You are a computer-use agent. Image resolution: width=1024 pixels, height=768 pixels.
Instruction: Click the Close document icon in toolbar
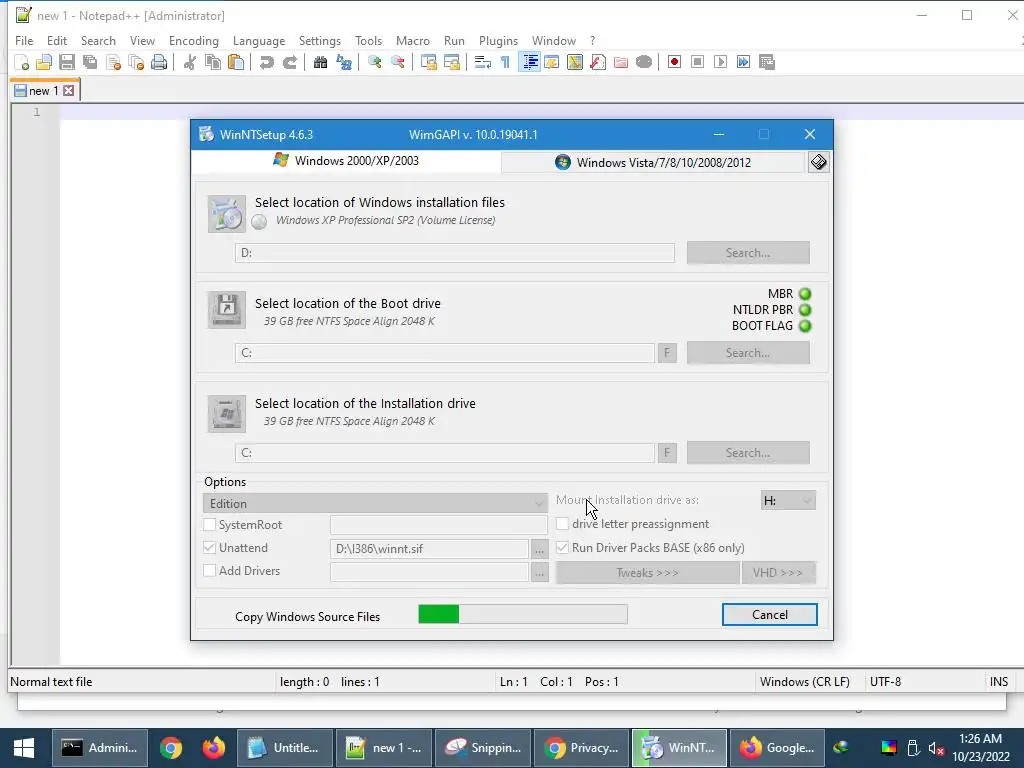click(113, 62)
